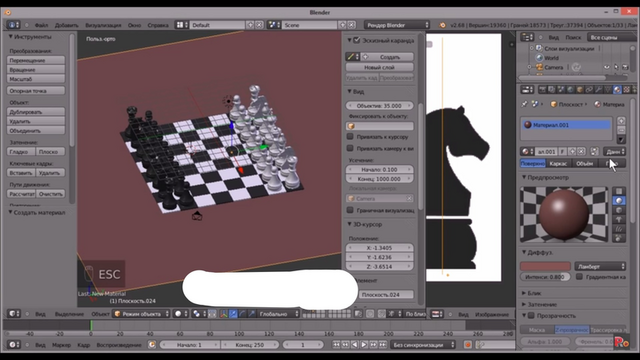Screen dimensions: 640x360
Task: Collapse the Создать материал panel
Action: 11,212
